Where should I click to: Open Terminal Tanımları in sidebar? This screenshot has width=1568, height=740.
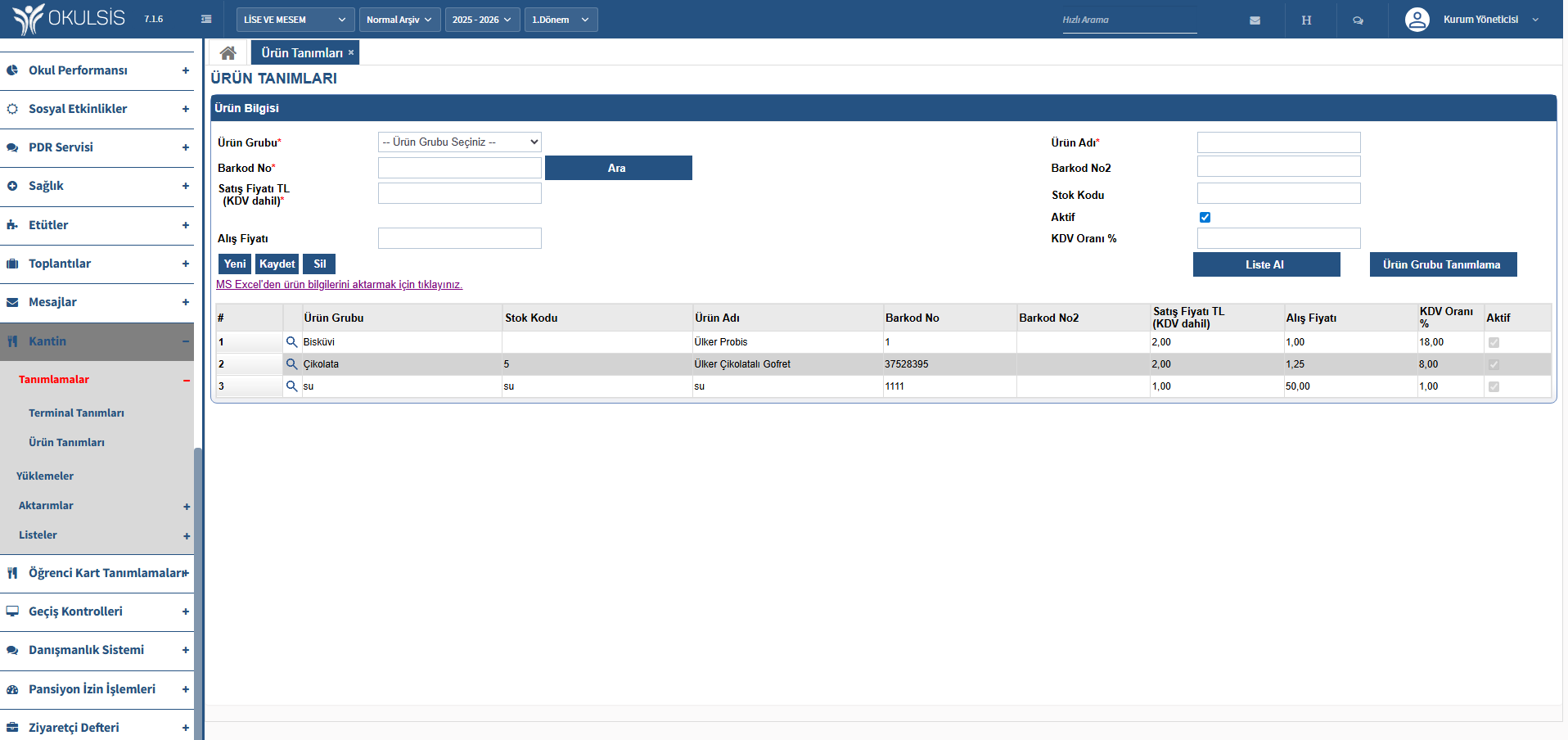[x=76, y=413]
